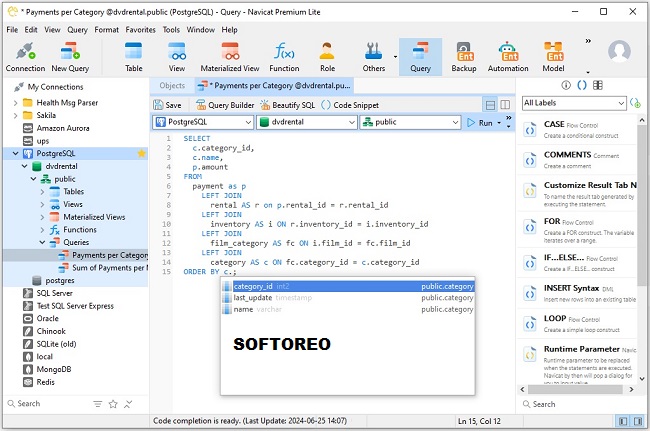Open the Model toolbar icon
The height and width of the screenshot is (431, 650).
pyautogui.click(x=553, y=57)
